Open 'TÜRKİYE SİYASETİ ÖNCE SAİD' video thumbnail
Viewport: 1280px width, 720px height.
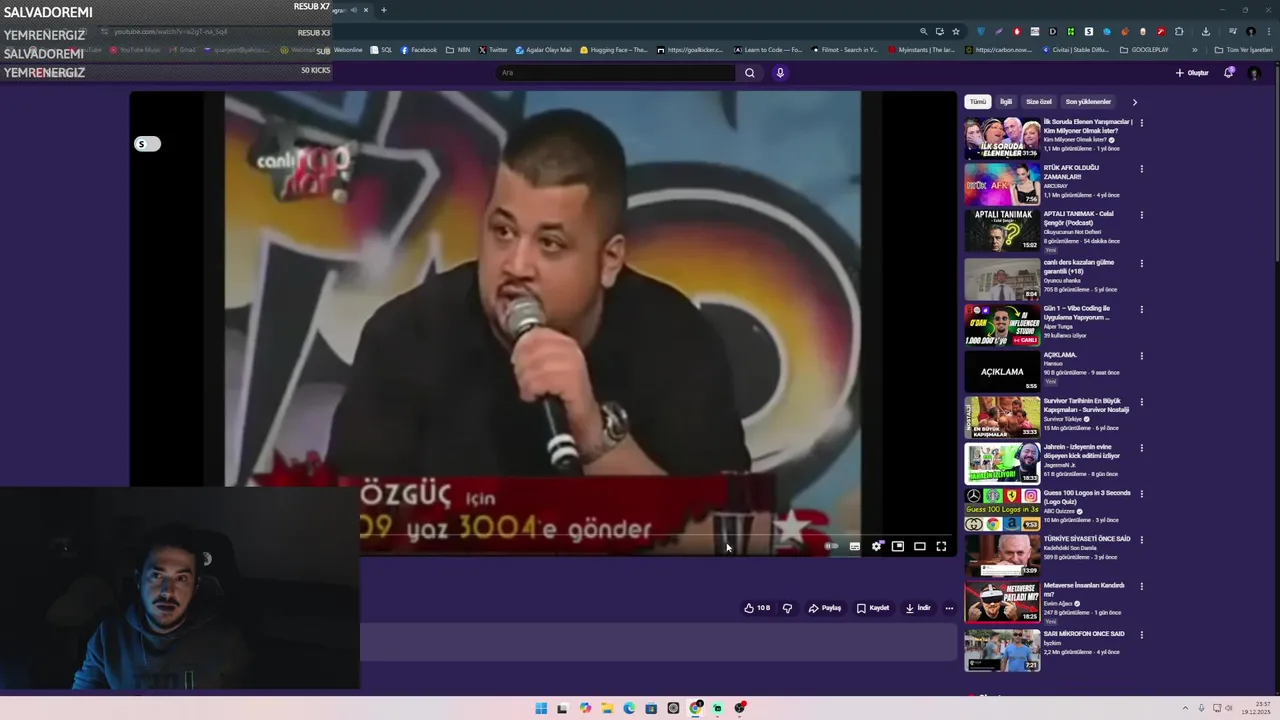pyautogui.click(x=1002, y=556)
